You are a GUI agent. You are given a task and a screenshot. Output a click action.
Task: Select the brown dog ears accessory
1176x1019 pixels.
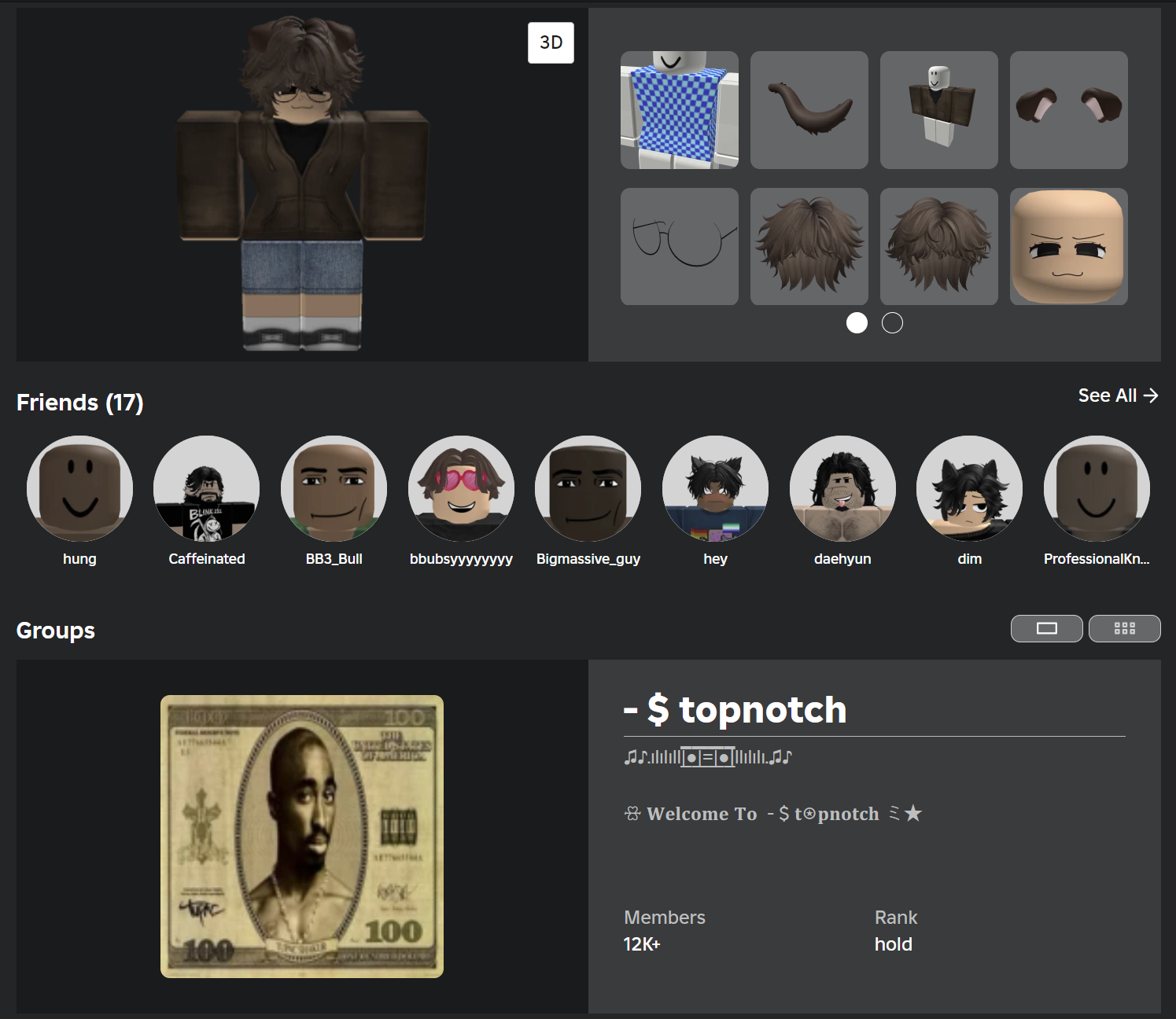point(1068,110)
